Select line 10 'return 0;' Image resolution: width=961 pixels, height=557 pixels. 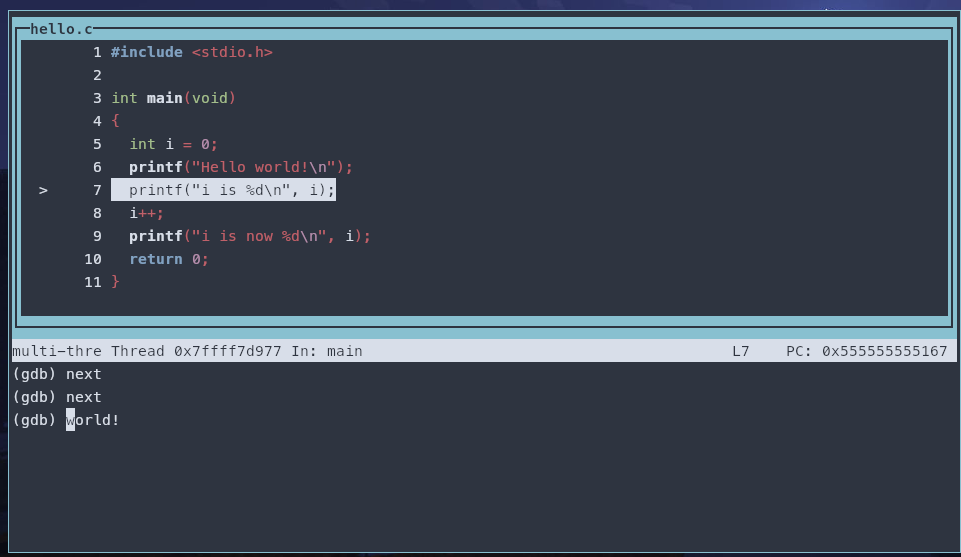click(x=169, y=259)
